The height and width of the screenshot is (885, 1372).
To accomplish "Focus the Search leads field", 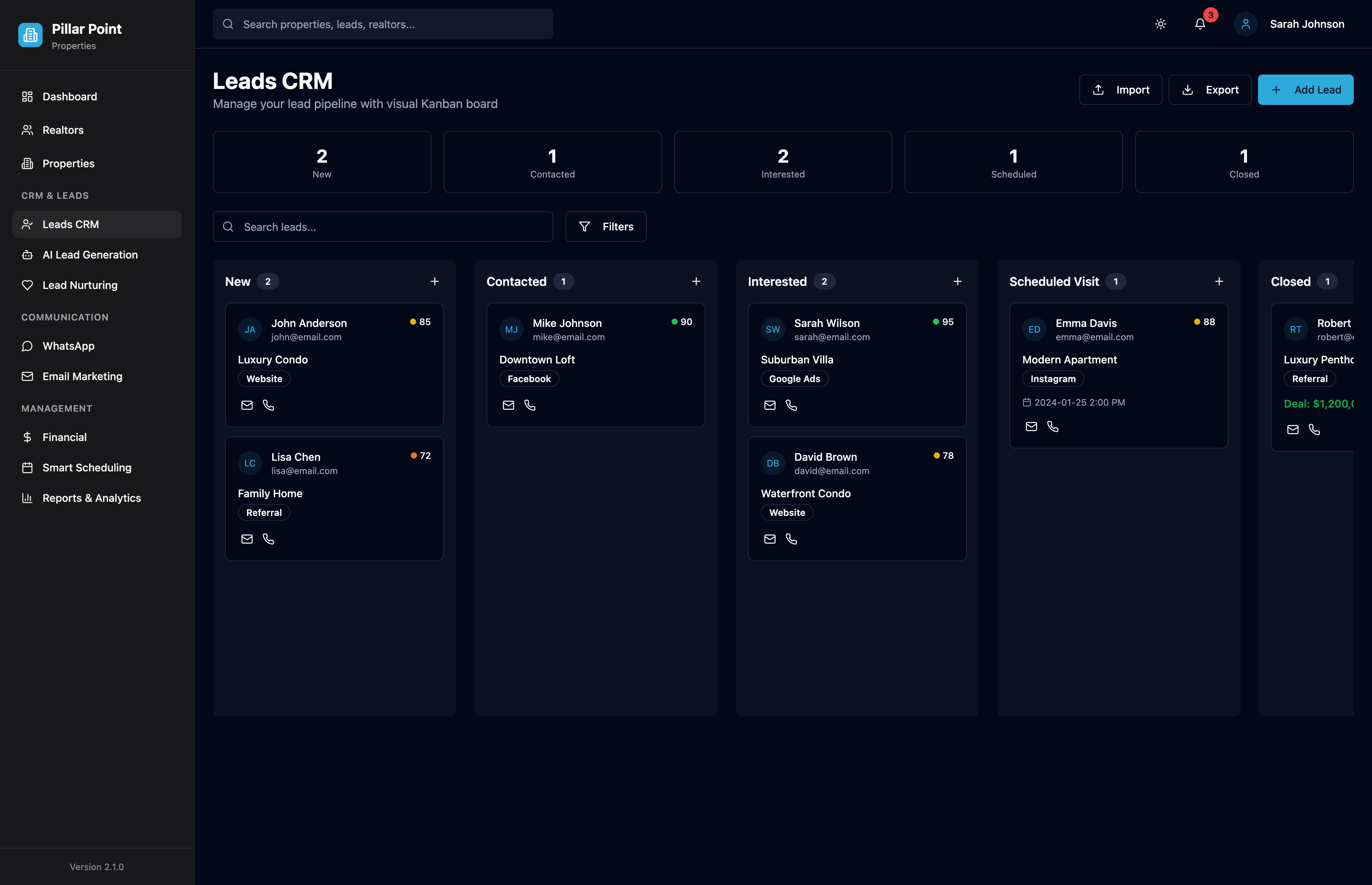I will [383, 227].
